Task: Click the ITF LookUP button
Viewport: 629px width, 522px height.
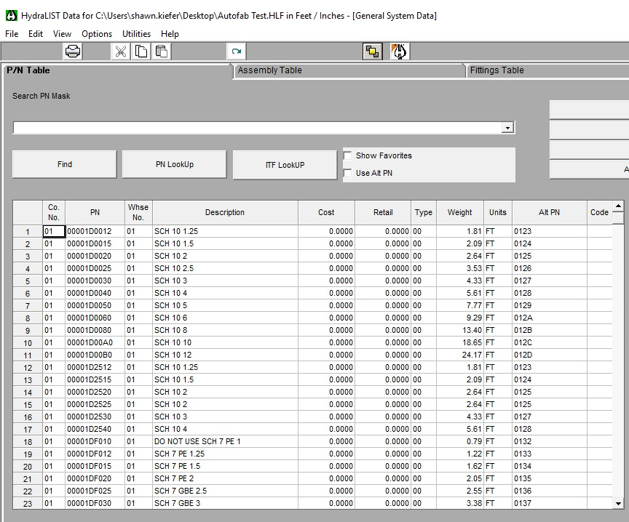Action: coord(285,165)
